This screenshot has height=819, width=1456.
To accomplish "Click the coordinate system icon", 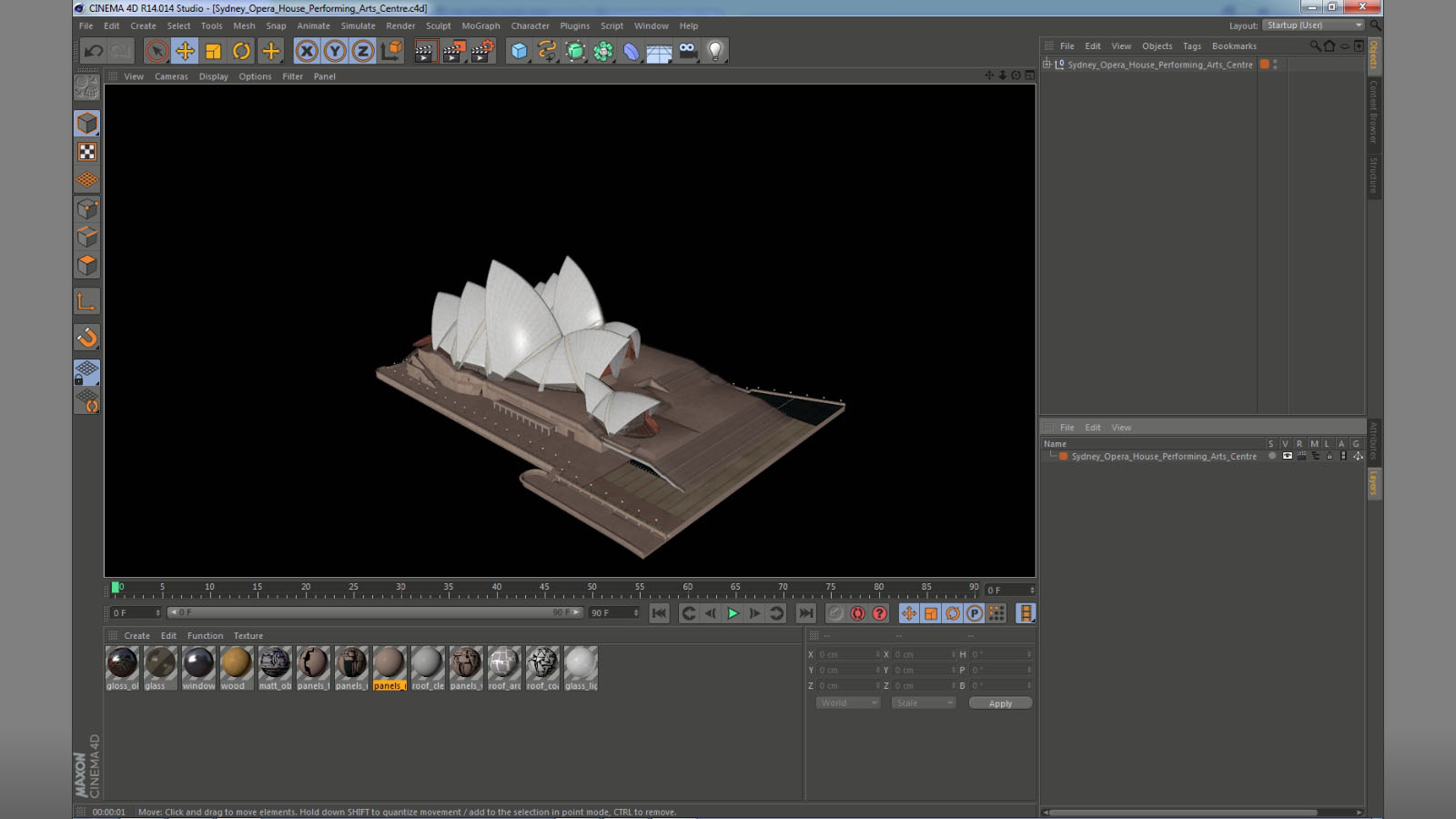I will (391, 51).
